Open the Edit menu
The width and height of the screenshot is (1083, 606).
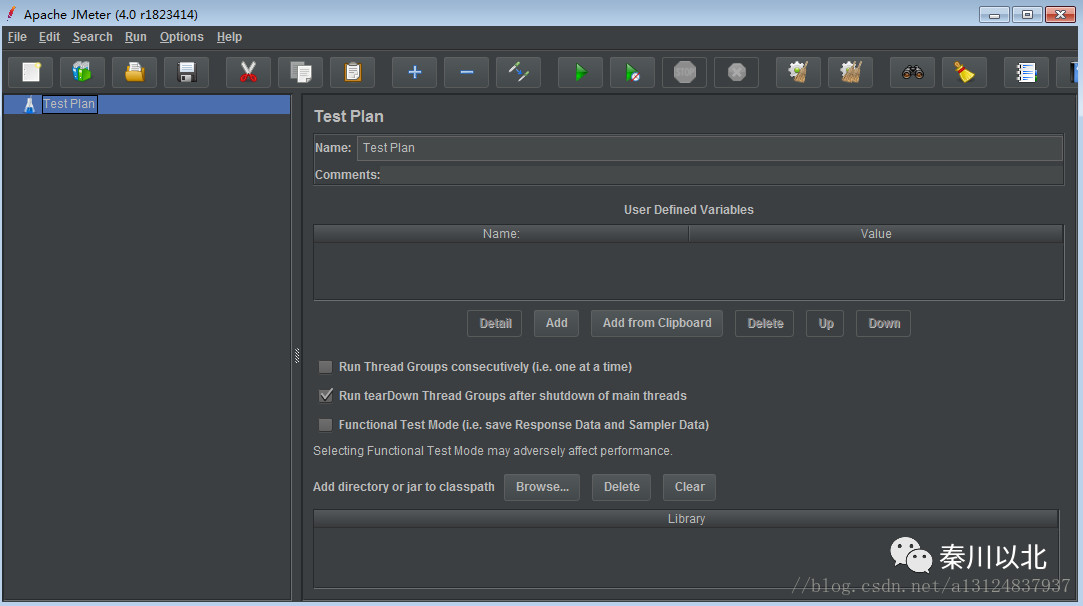(x=49, y=37)
